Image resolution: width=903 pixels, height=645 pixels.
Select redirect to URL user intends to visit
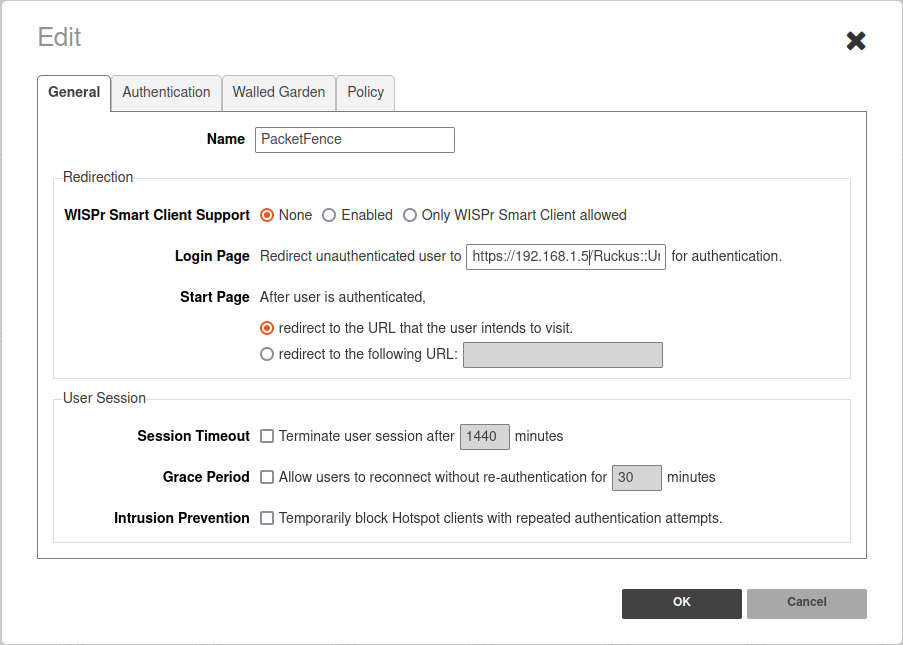[x=267, y=328]
